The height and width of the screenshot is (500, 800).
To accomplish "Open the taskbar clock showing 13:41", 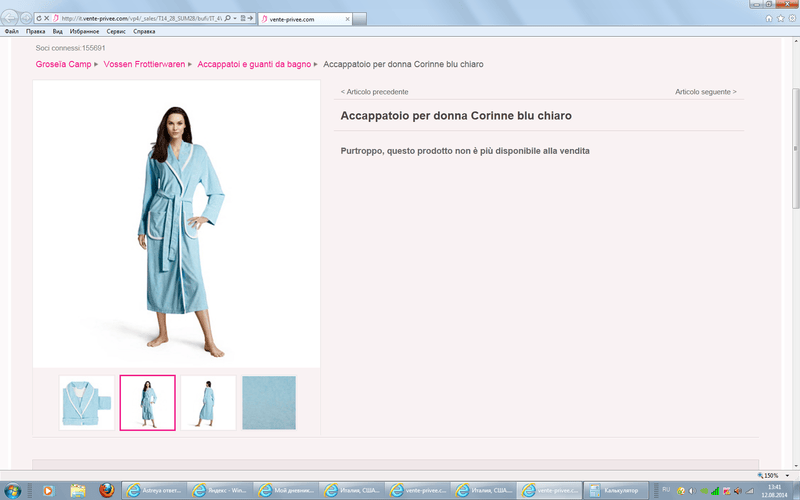I will coord(774,491).
